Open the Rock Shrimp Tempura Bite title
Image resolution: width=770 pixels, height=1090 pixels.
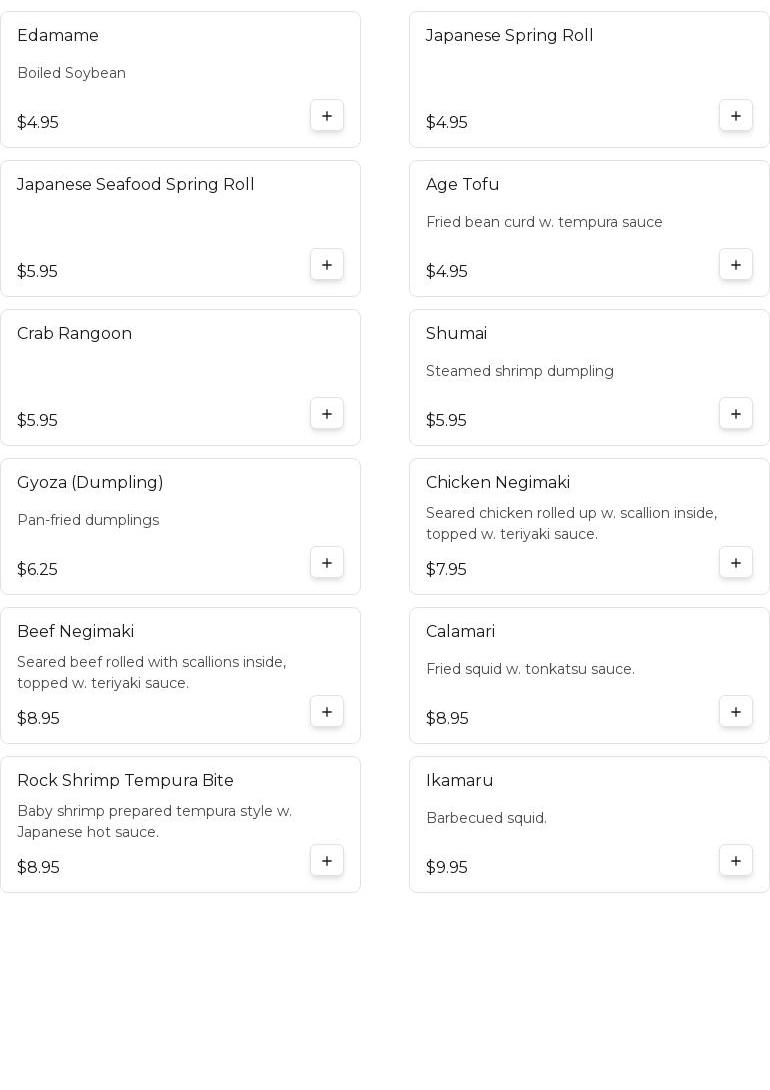(125, 781)
